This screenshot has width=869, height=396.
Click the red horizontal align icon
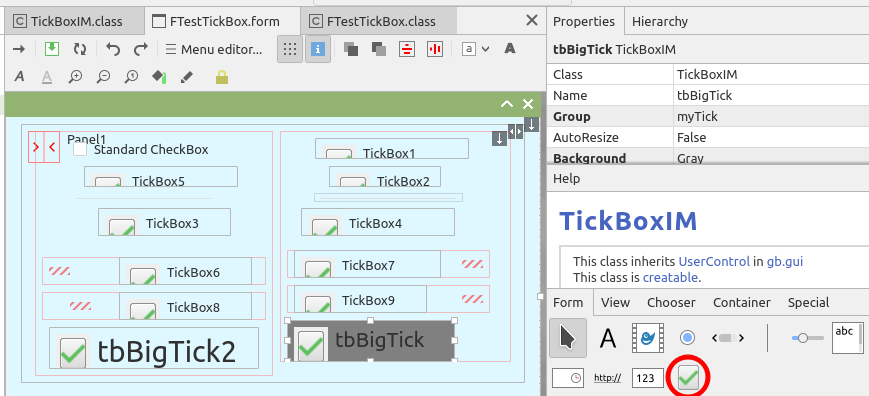[407, 49]
